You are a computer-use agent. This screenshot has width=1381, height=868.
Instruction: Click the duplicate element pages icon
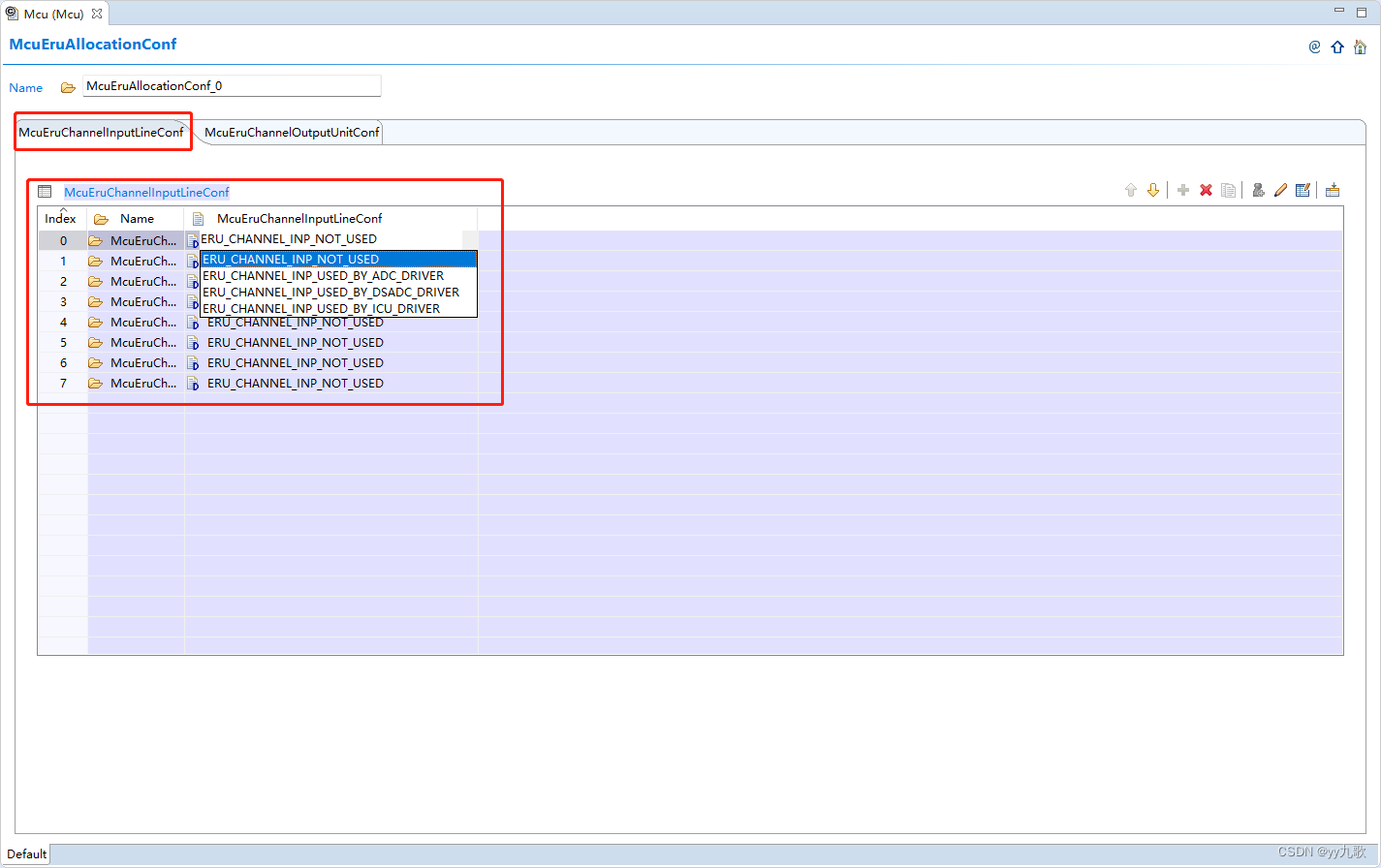coord(1229,190)
